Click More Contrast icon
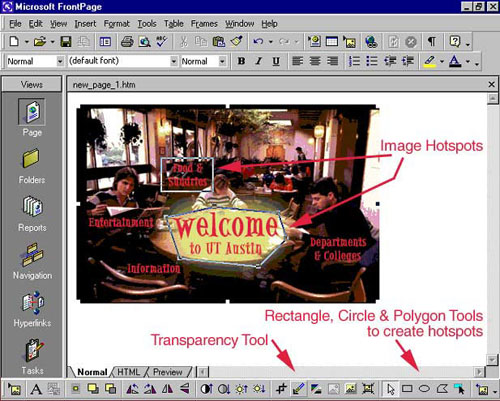The width and height of the screenshot is (500, 401). click(206, 389)
